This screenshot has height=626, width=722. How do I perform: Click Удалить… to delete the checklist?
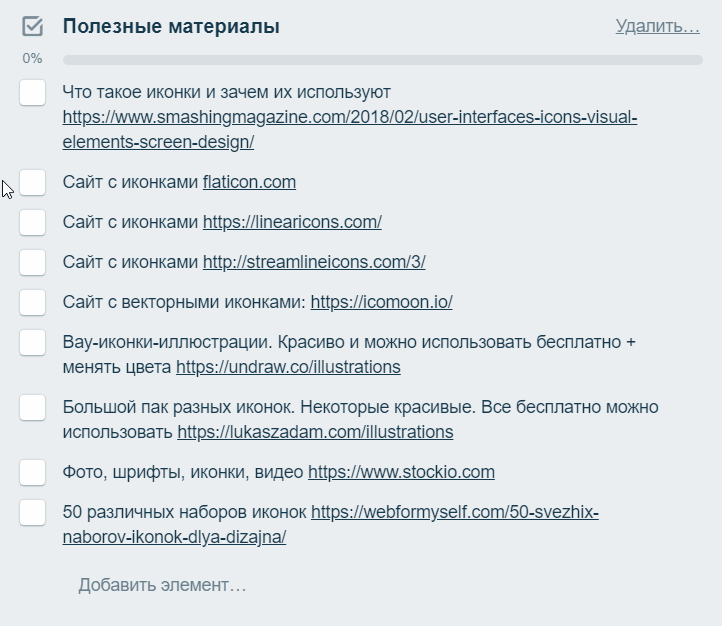tap(657, 26)
